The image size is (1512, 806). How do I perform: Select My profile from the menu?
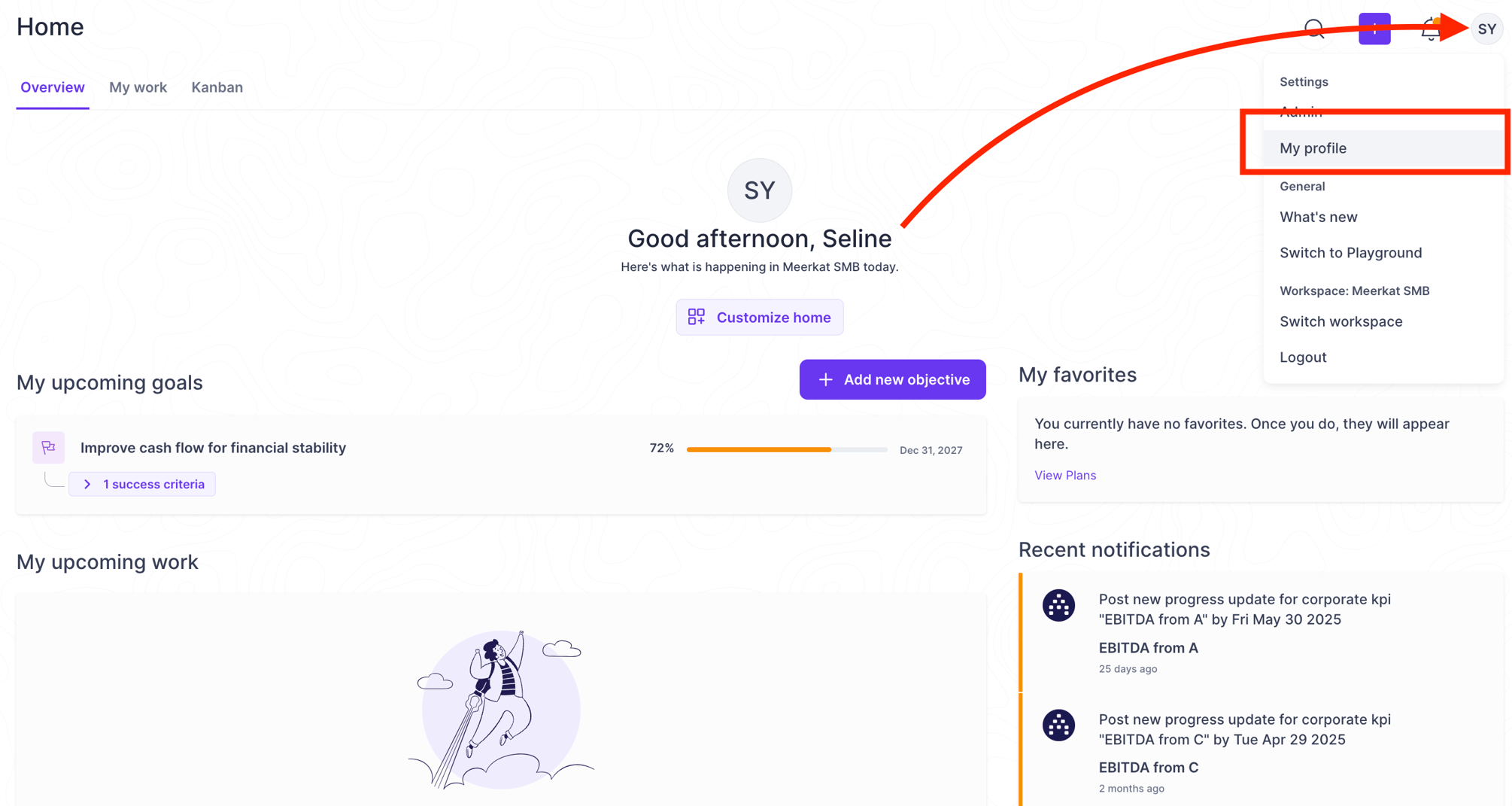[x=1313, y=148]
